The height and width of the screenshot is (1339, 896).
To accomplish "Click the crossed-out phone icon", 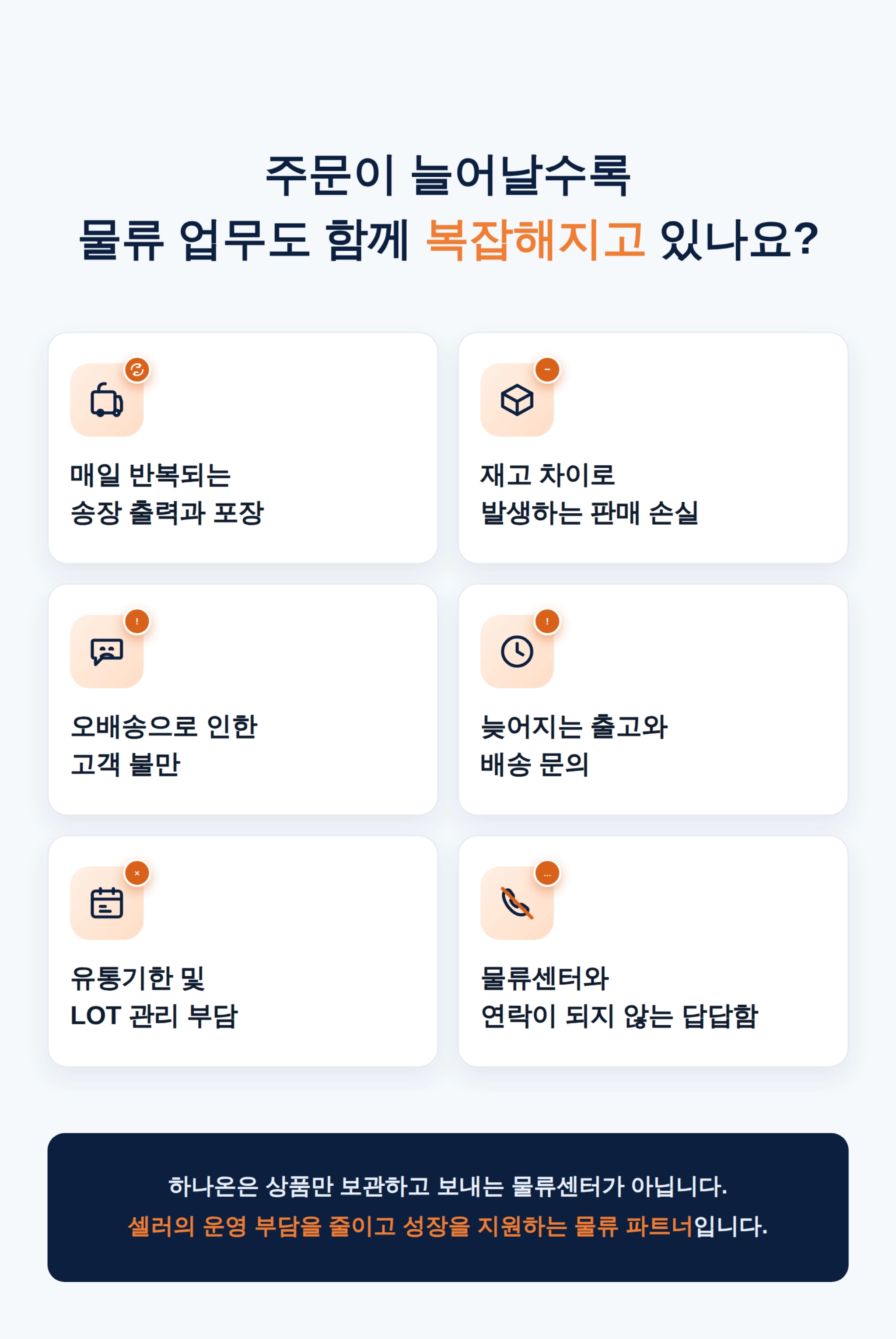I will [x=517, y=903].
